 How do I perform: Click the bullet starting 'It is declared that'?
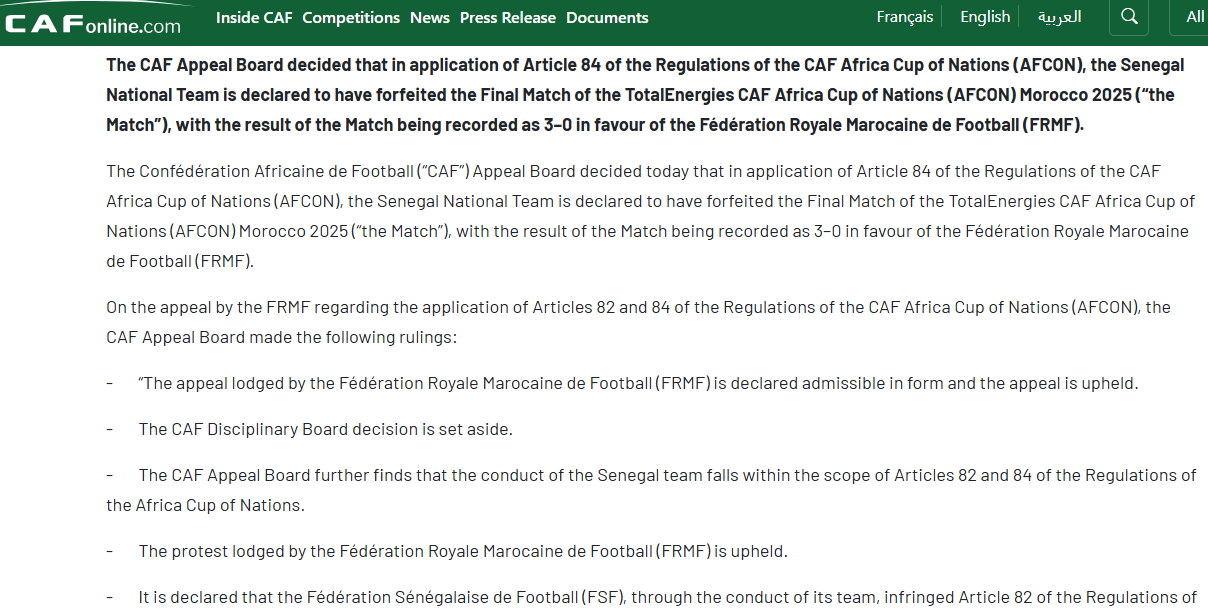coord(667,597)
